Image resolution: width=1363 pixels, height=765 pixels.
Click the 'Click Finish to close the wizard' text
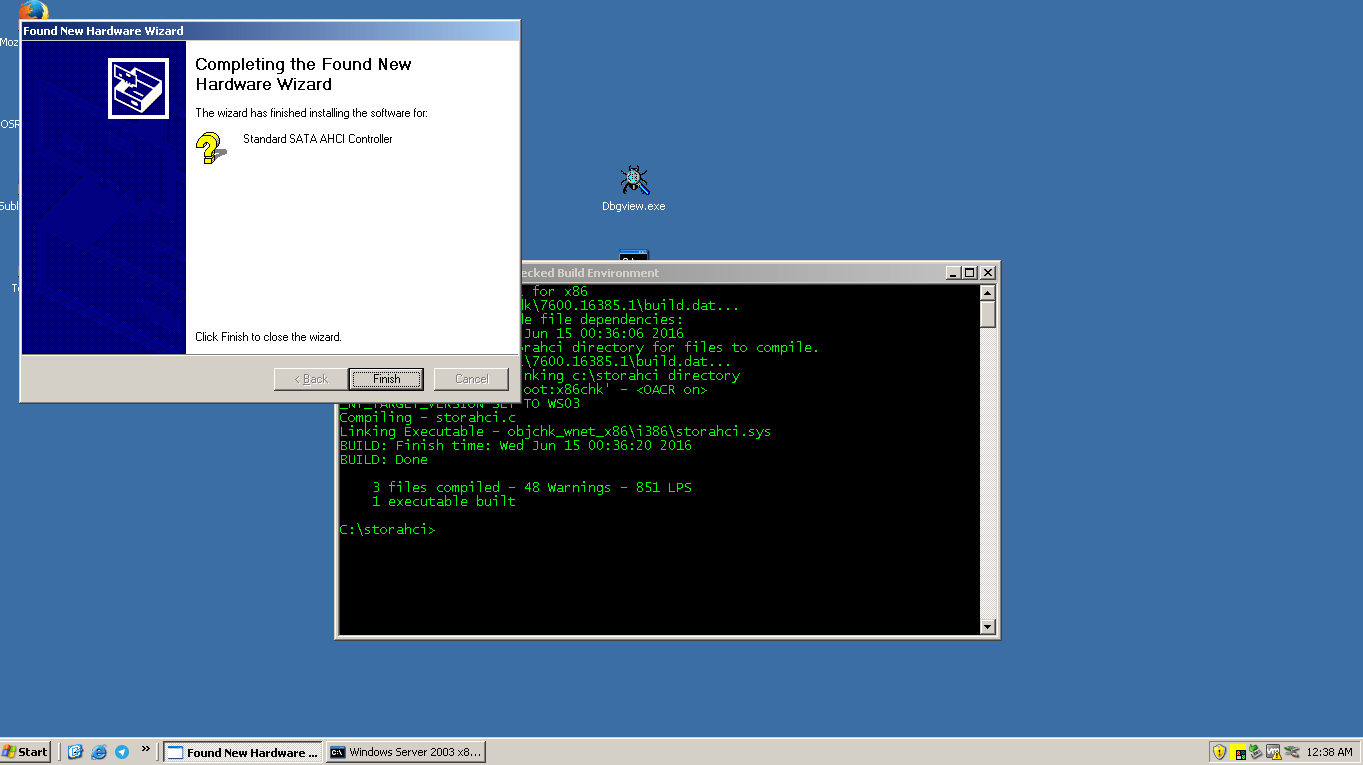pyautogui.click(x=268, y=337)
